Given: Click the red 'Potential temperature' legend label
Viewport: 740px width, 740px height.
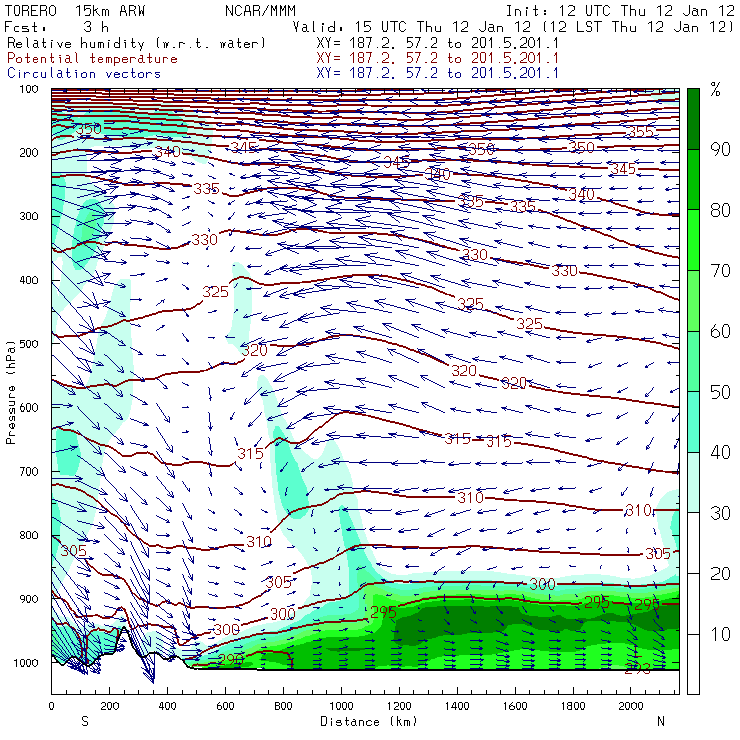Looking at the screenshot, I should point(92,59).
